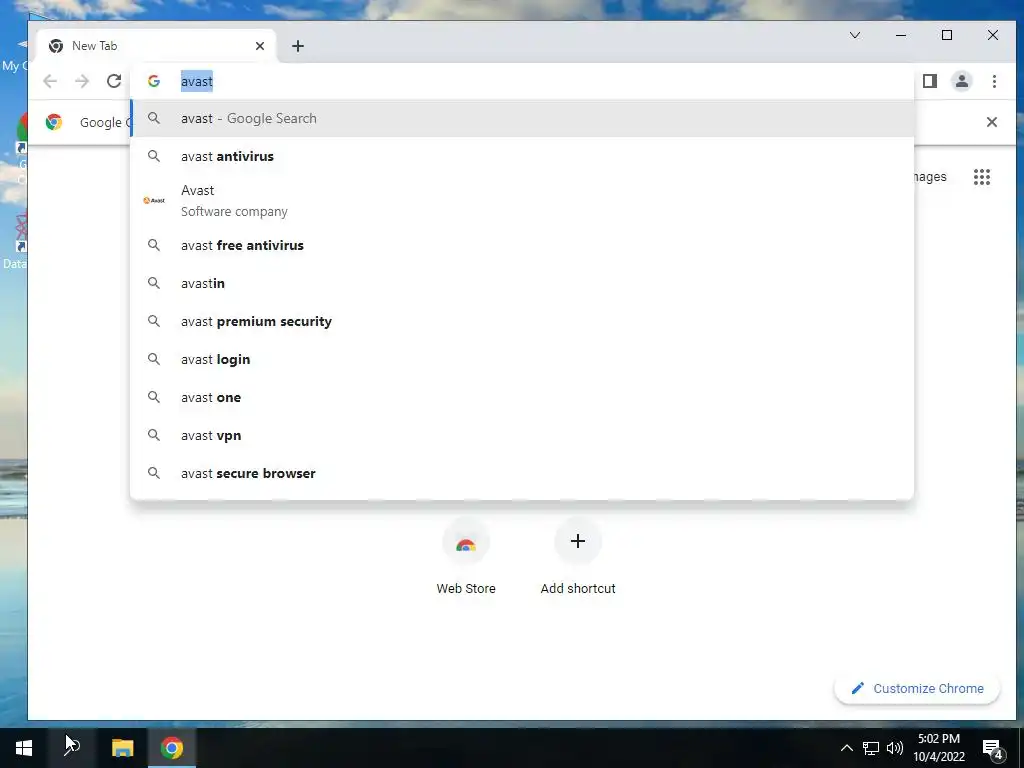Viewport: 1024px width, 768px height.
Task: Choose the avast antivirus suggestion
Action: 522,156
